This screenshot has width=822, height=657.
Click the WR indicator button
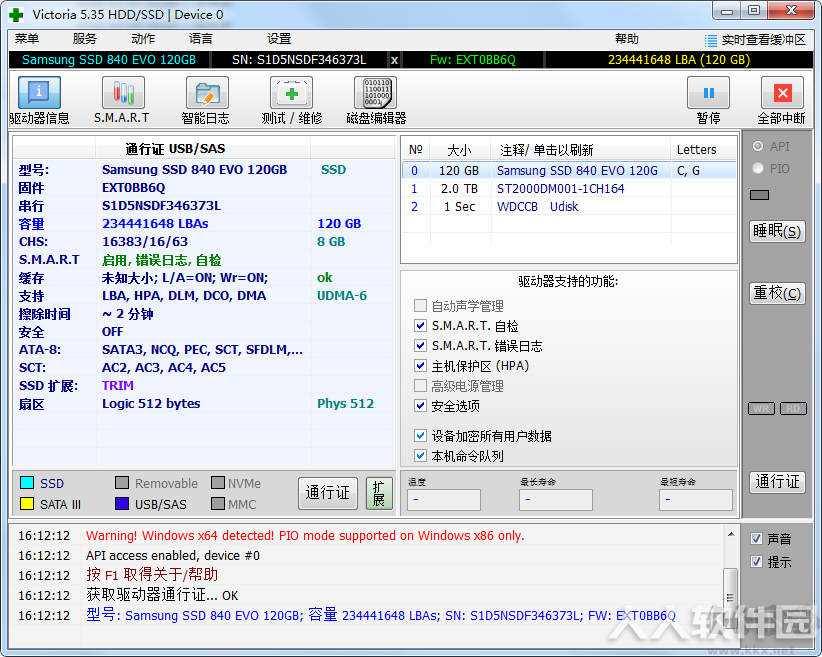[x=761, y=409]
